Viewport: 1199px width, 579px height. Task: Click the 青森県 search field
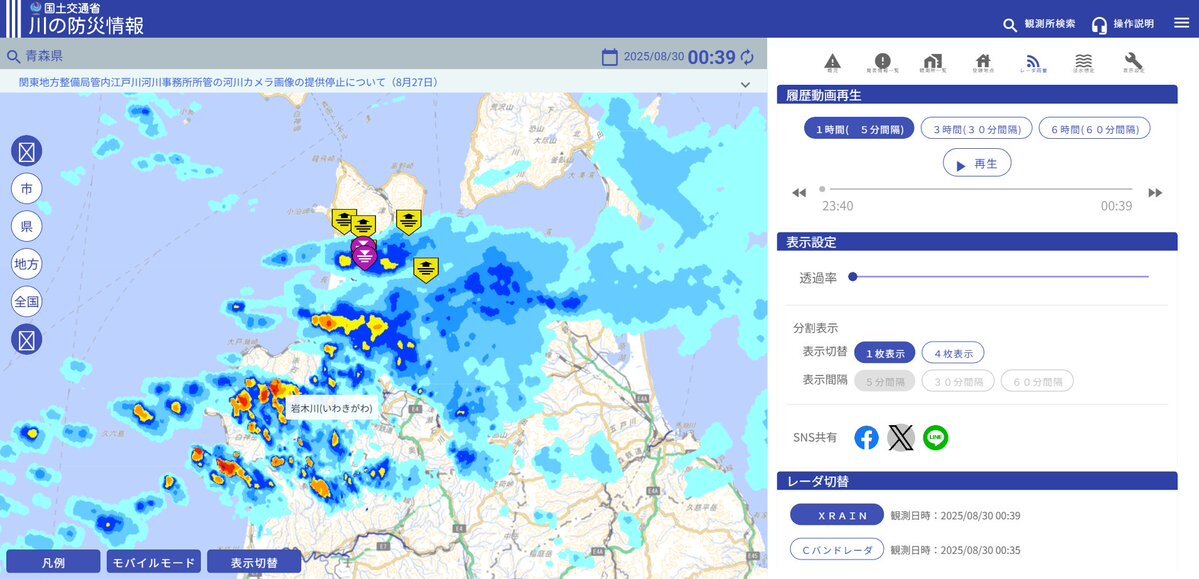pos(298,57)
